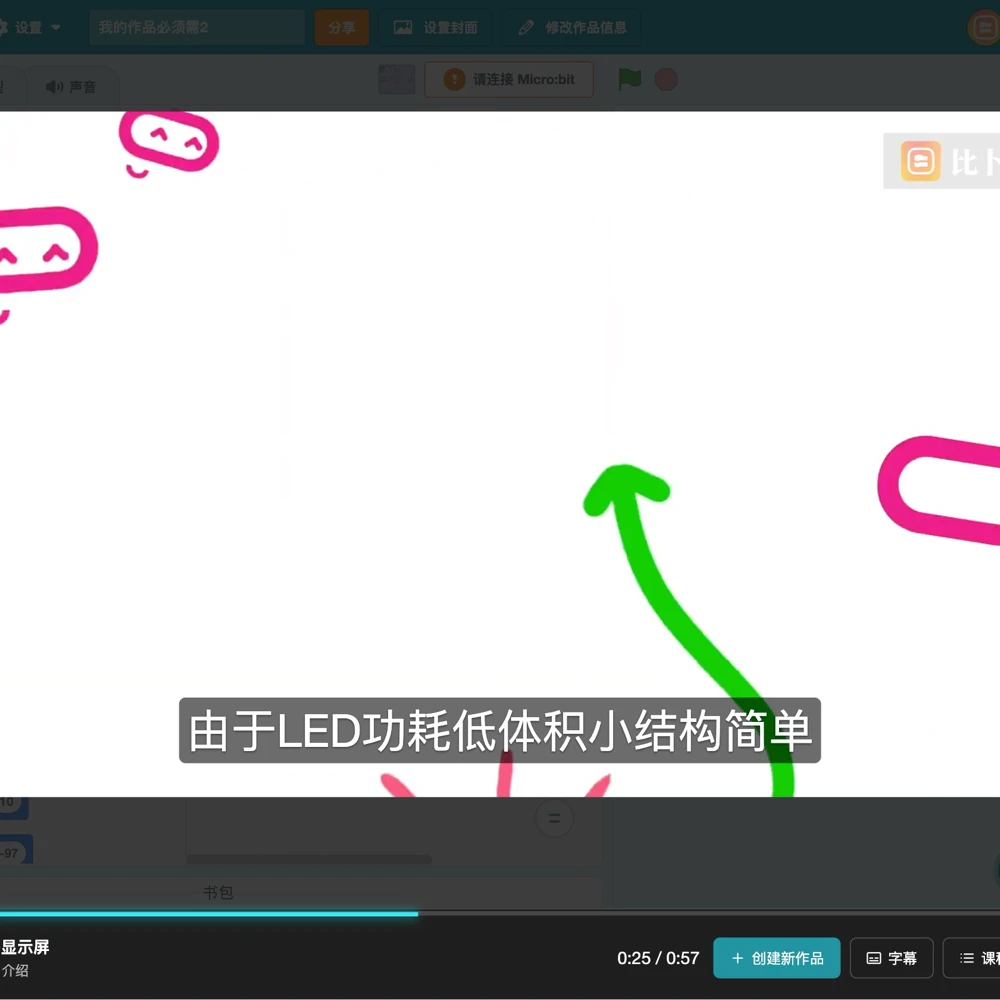This screenshot has height=1000, width=1000.
Task: Click the 显示屏 lesson title
Action: coord(25,947)
